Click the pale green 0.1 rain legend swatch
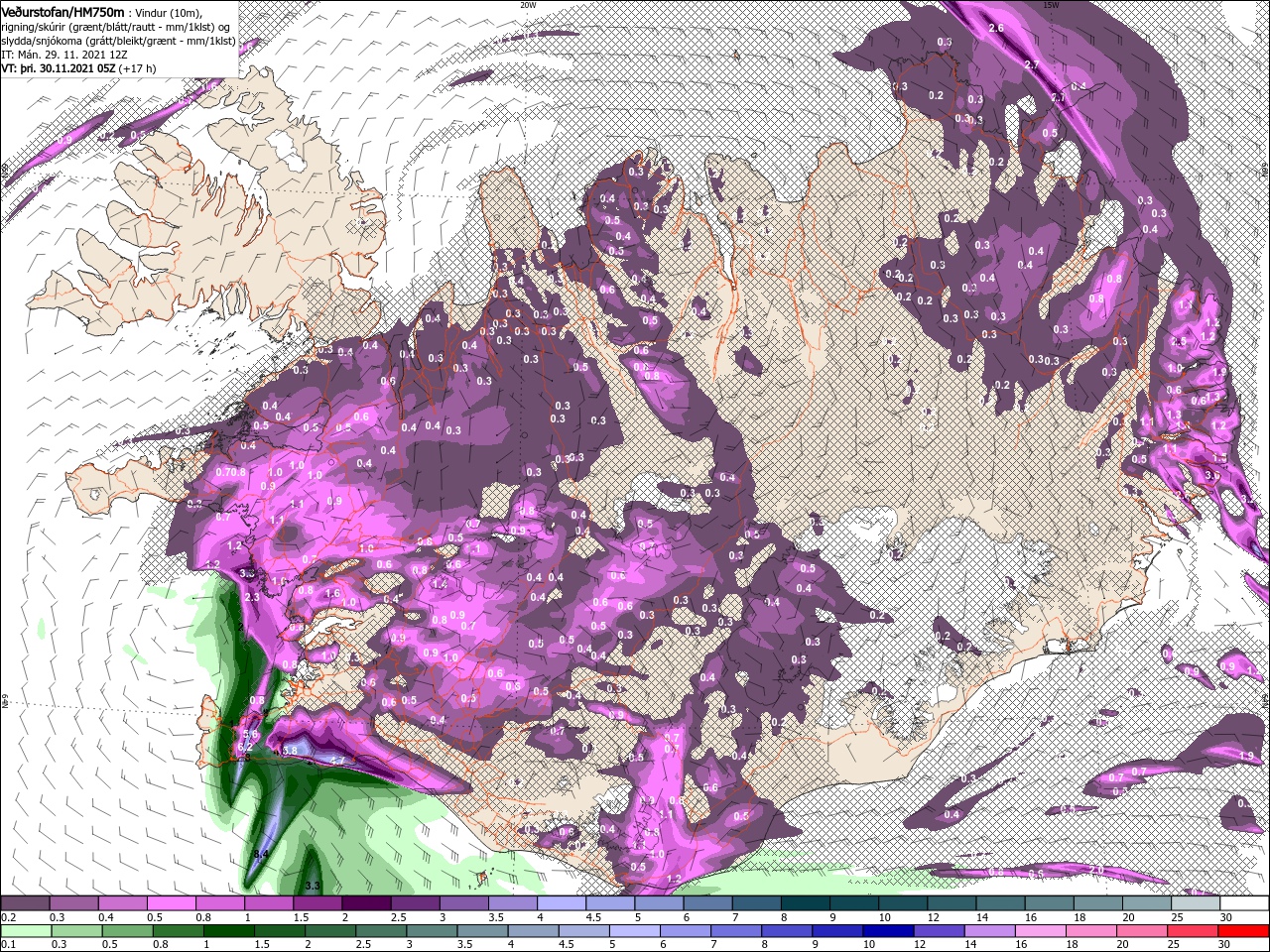Image resolution: width=1270 pixels, height=952 pixels. tap(26, 931)
